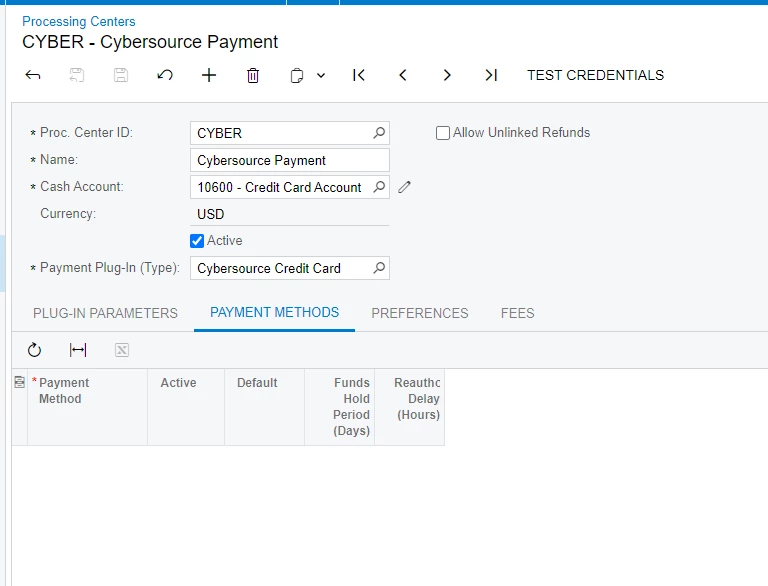Image resolution: width=768 pixels, height=586 pixels.
Task: Go to the next record
Action: click(x=447, y=75)
